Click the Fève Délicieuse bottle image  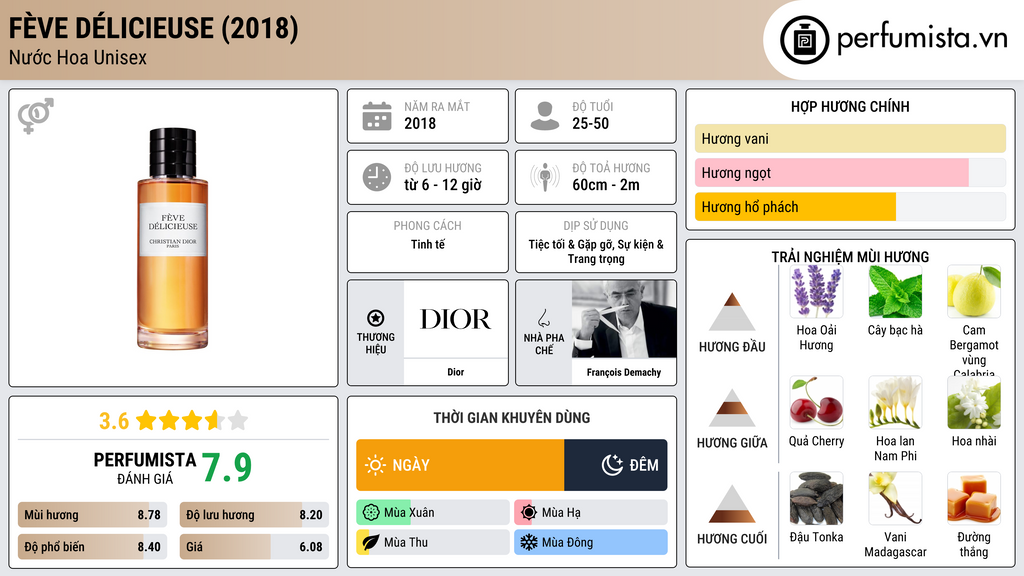click(x=173, y=238)
